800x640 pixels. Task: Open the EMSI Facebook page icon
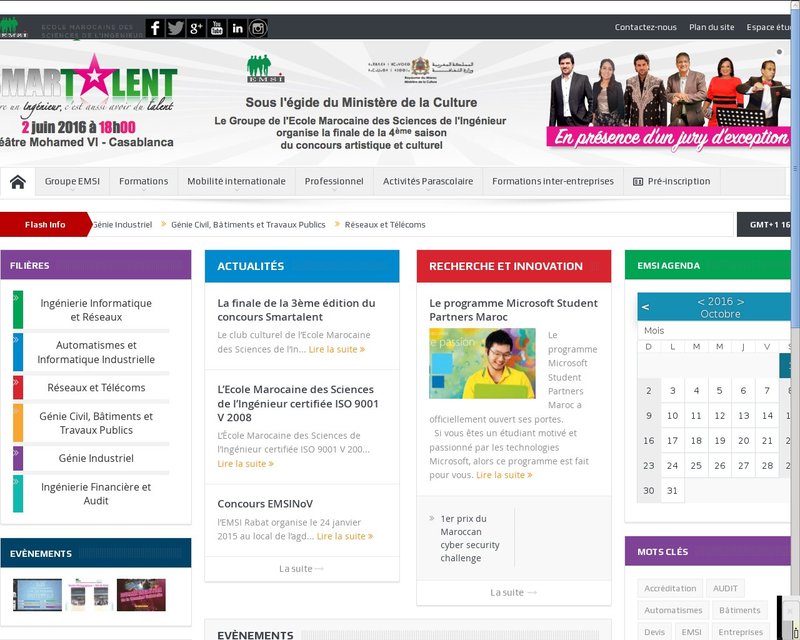[x=155, y=28]
